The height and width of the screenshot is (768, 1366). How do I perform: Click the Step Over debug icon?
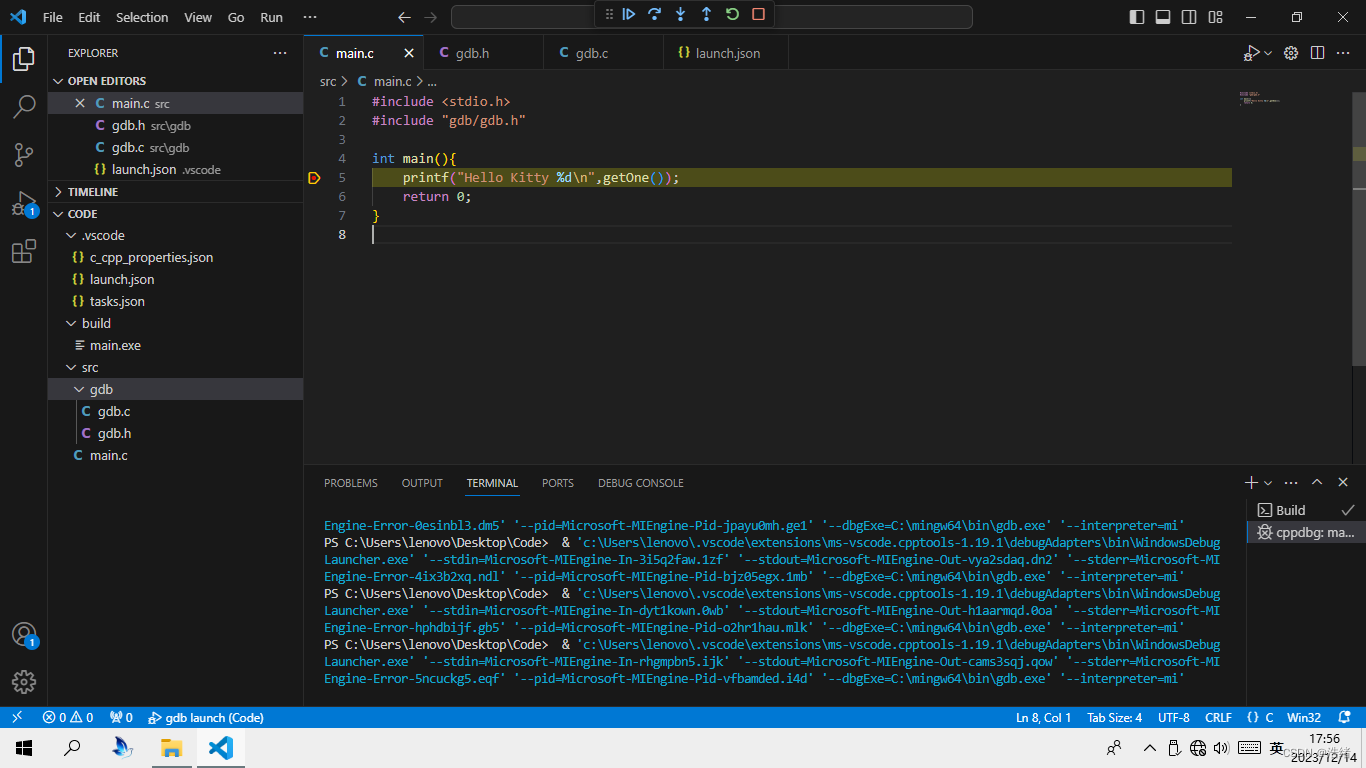pos(655,14)
